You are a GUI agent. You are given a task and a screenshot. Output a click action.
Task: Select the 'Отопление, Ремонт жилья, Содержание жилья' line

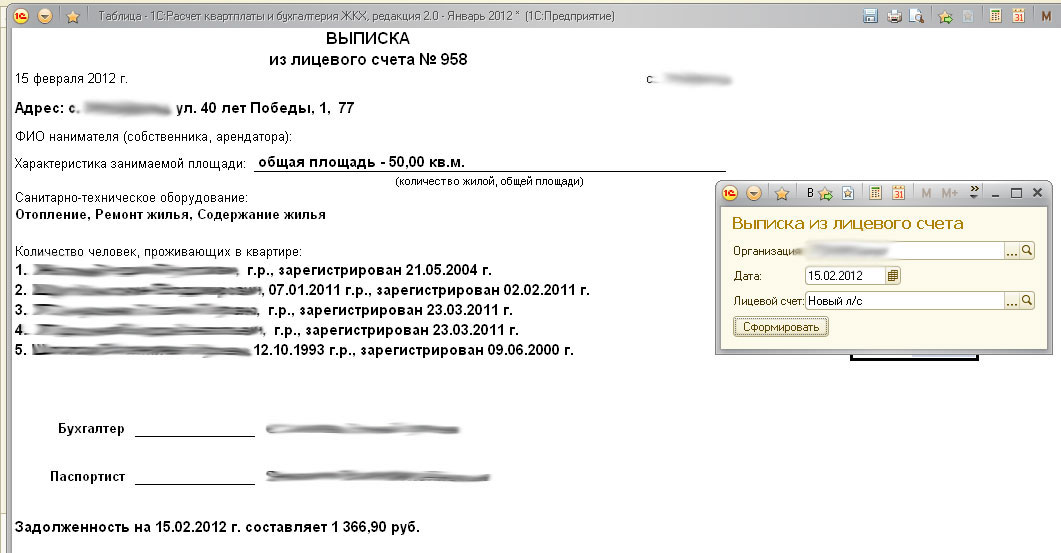click(x=170, y=215)
